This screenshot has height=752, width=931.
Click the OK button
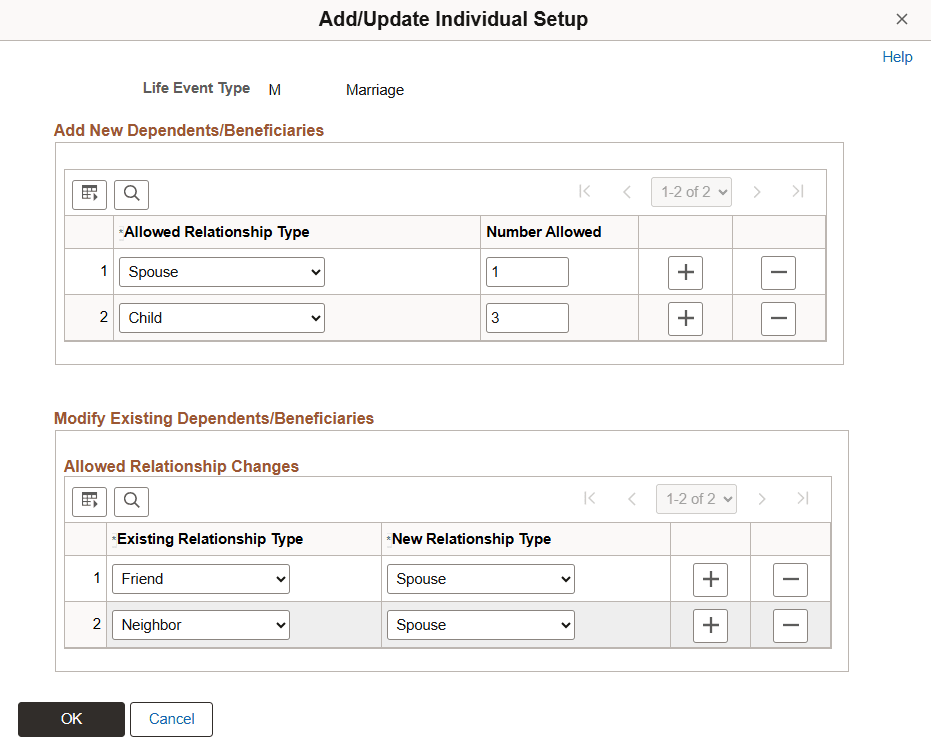[x=71, y=719]
